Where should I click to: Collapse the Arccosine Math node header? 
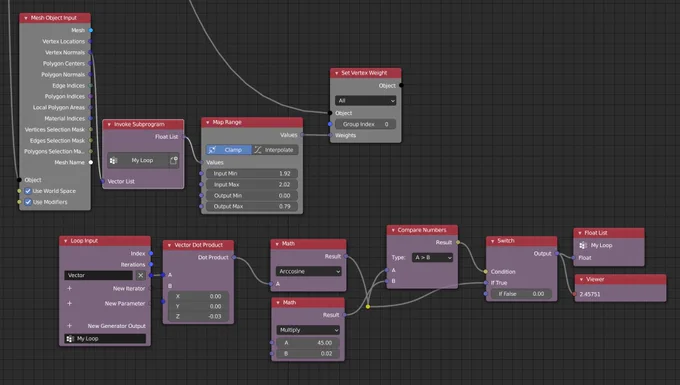(278, 244)
